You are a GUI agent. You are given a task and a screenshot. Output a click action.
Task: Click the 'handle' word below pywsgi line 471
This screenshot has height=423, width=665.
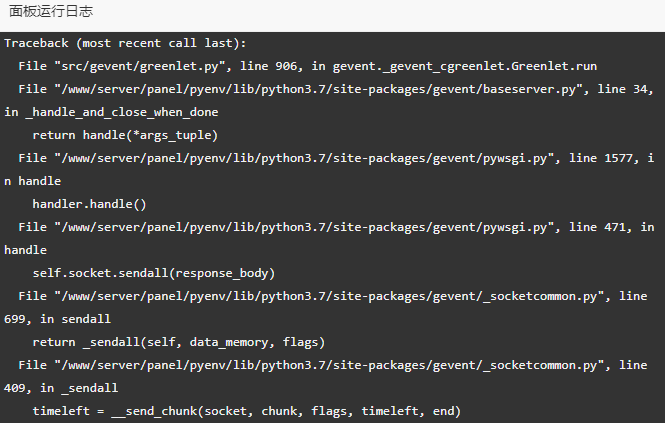(25, 250)
